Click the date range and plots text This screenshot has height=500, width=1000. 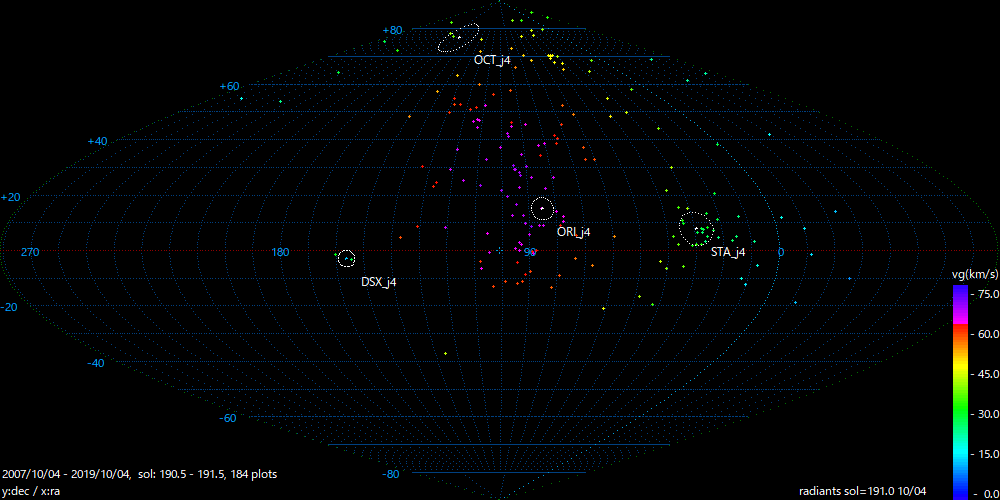(140, 473)
